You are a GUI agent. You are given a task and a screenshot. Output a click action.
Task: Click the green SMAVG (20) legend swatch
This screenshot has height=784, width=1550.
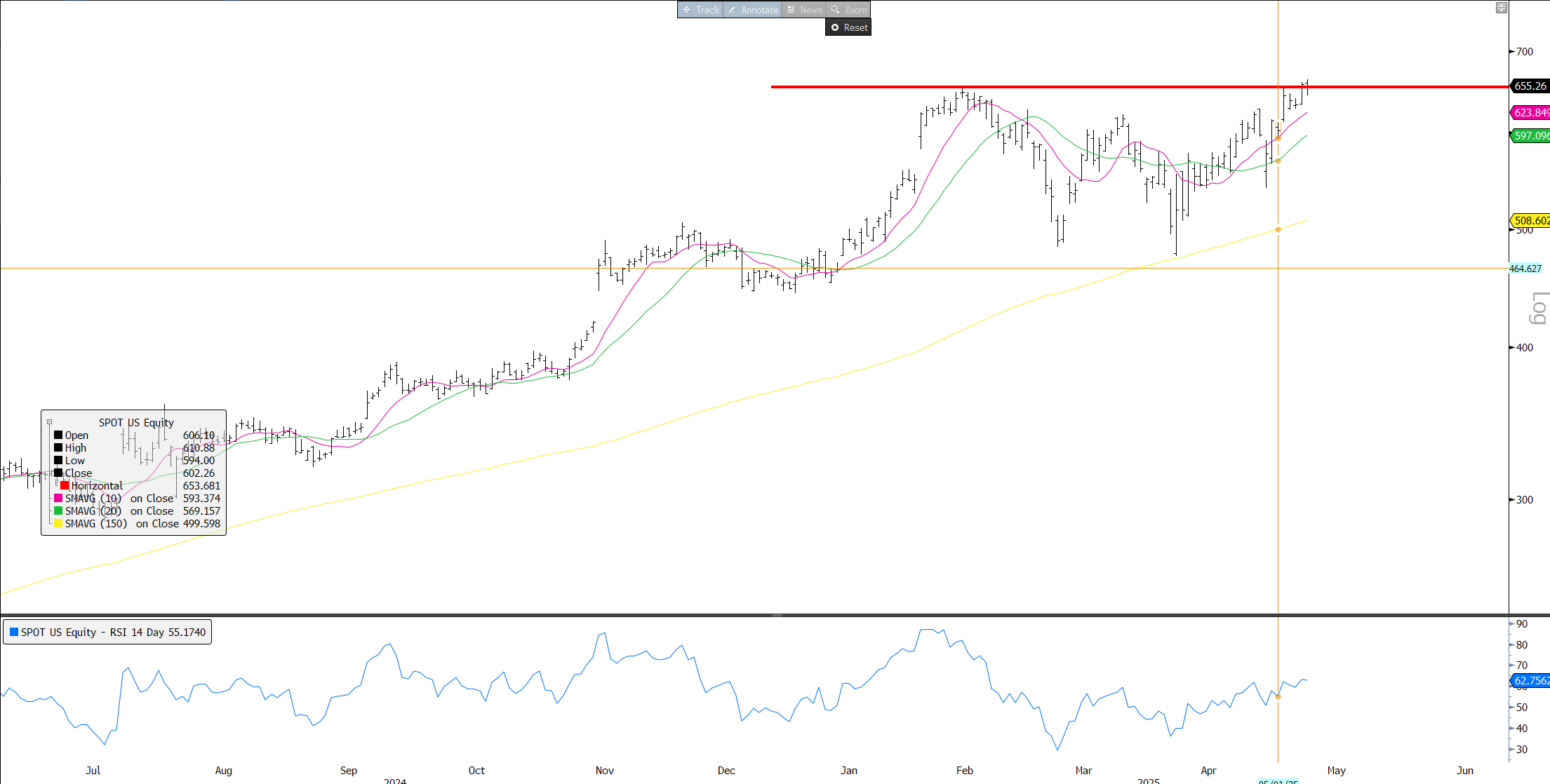click(x=58, y=511)
